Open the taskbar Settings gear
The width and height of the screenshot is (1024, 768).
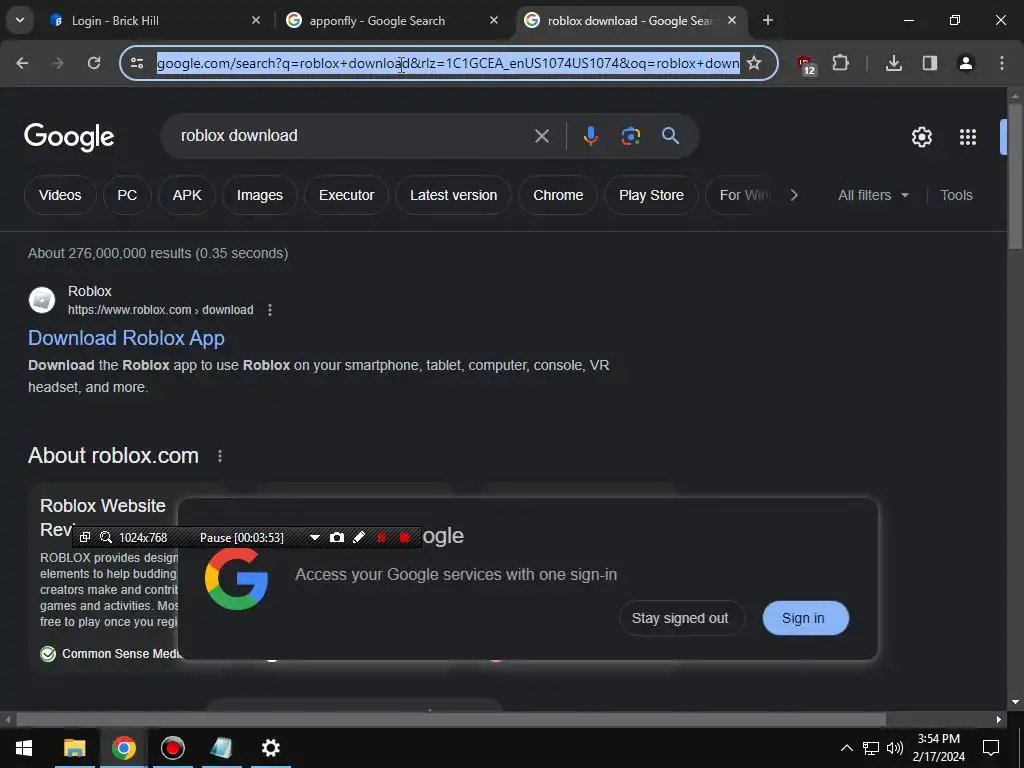coord(270,748)
